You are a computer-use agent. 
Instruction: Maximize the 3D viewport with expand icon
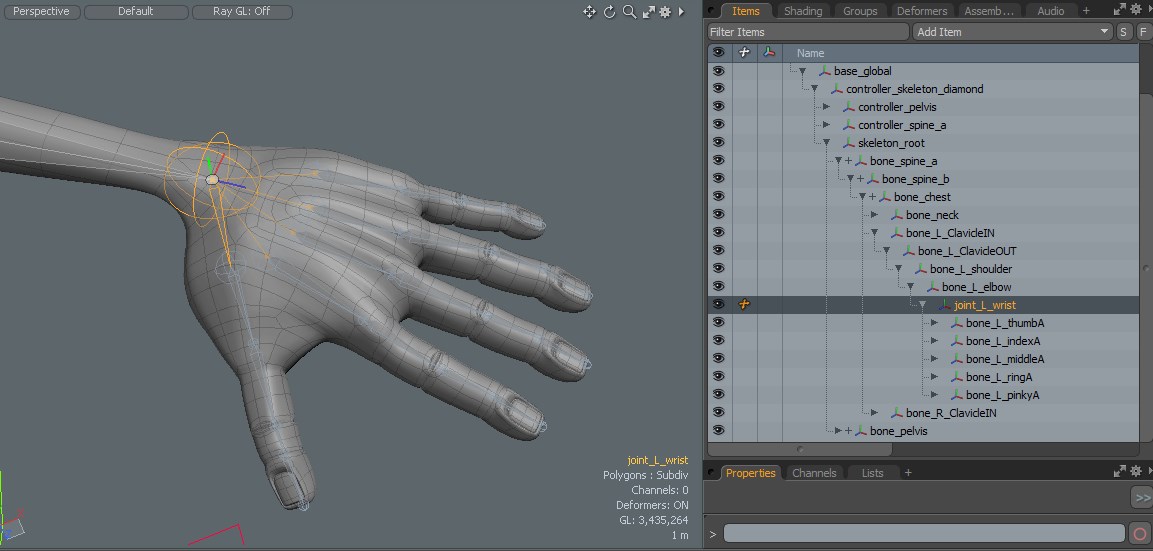click(x=649, y=12)
